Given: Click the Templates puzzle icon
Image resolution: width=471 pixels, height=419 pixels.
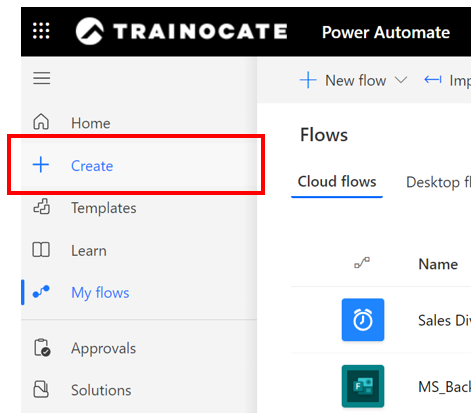Looking at the screenshot, I should point(41,207).
